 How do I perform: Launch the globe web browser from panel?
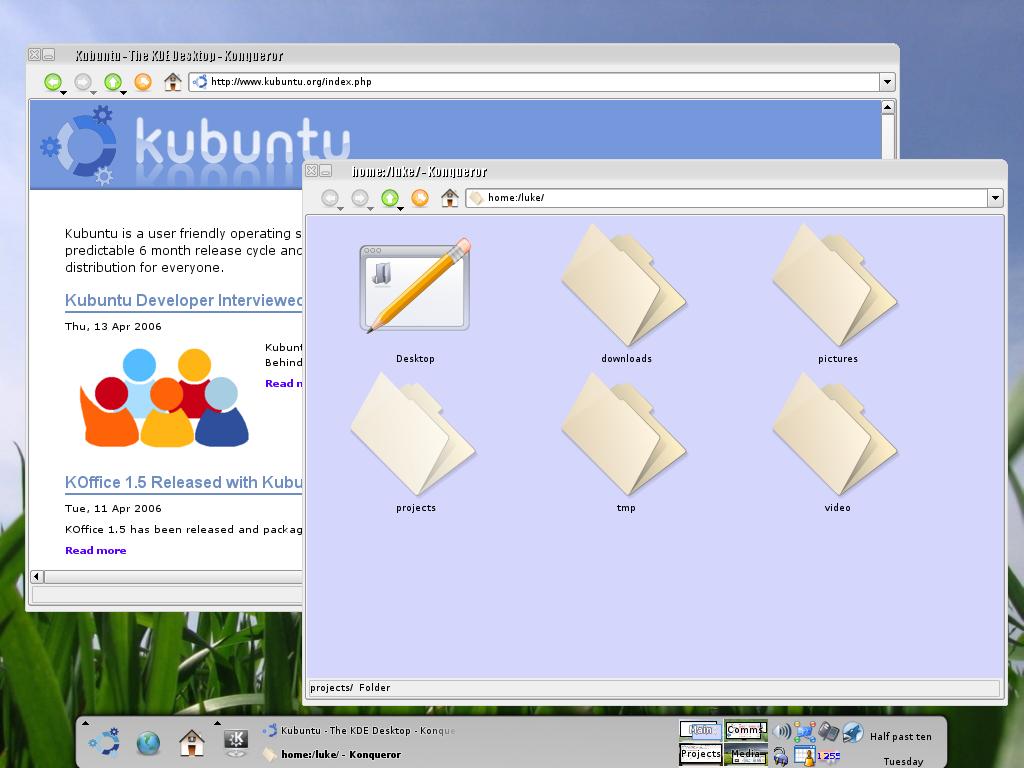148,743
